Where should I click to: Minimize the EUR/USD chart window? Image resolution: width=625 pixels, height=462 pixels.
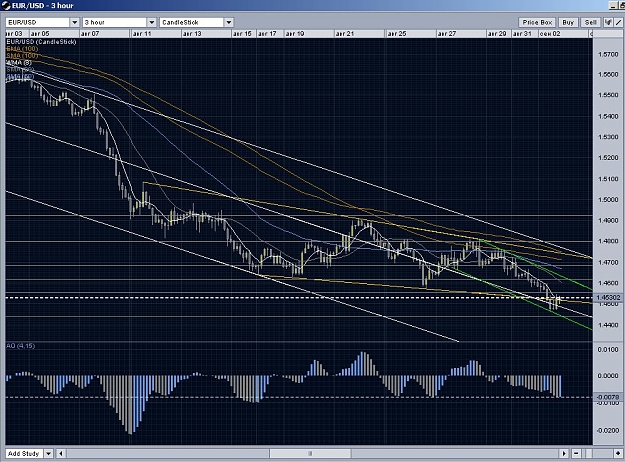613,5
